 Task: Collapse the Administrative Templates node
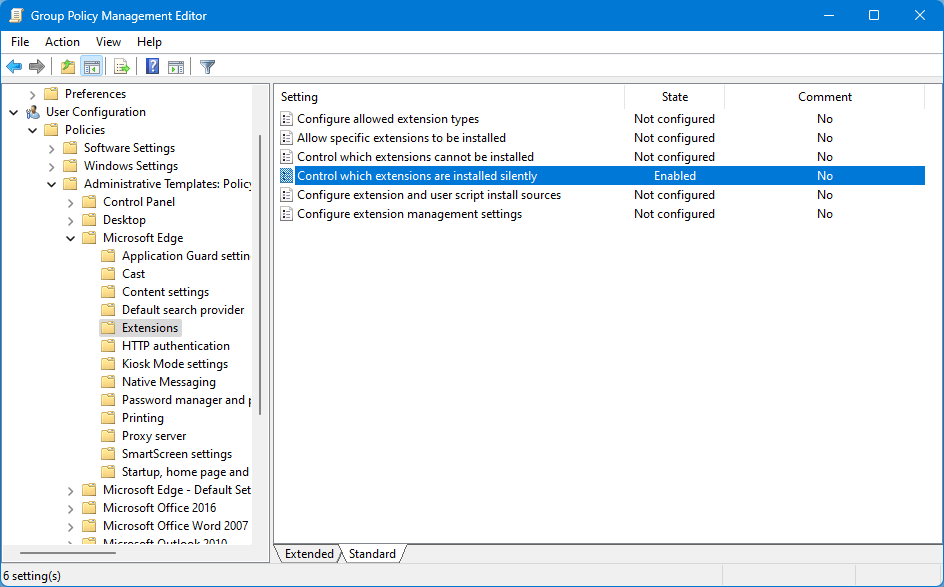pos(51,184)
